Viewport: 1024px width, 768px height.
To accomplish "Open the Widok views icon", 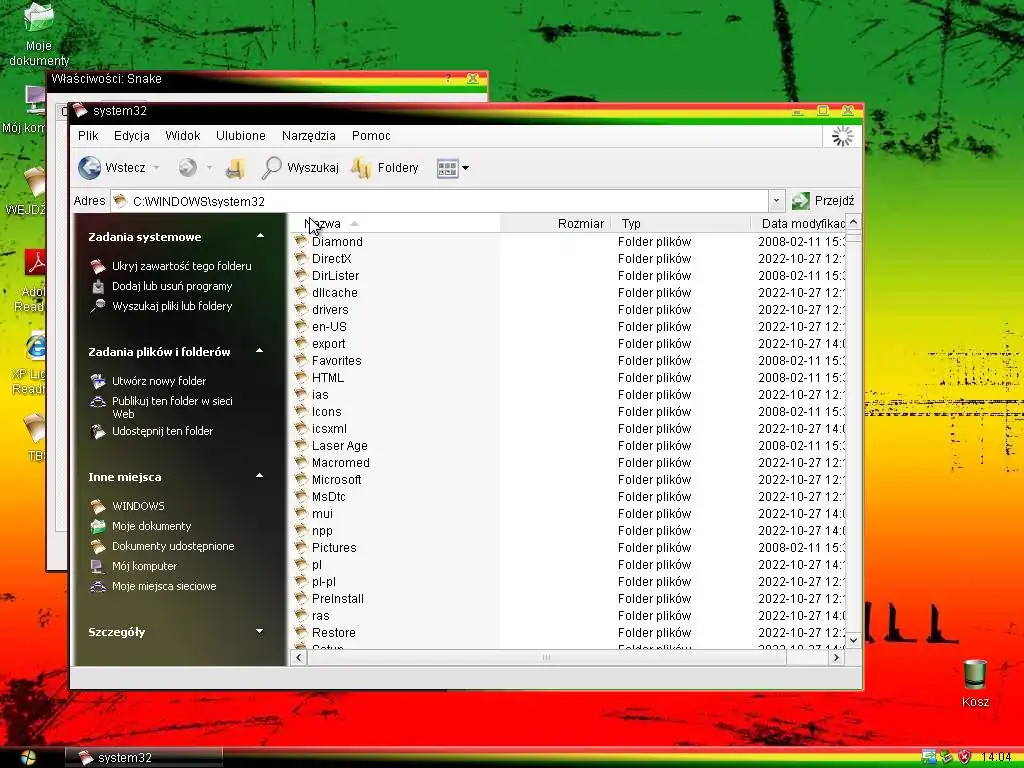I will [x=447, y=168].
